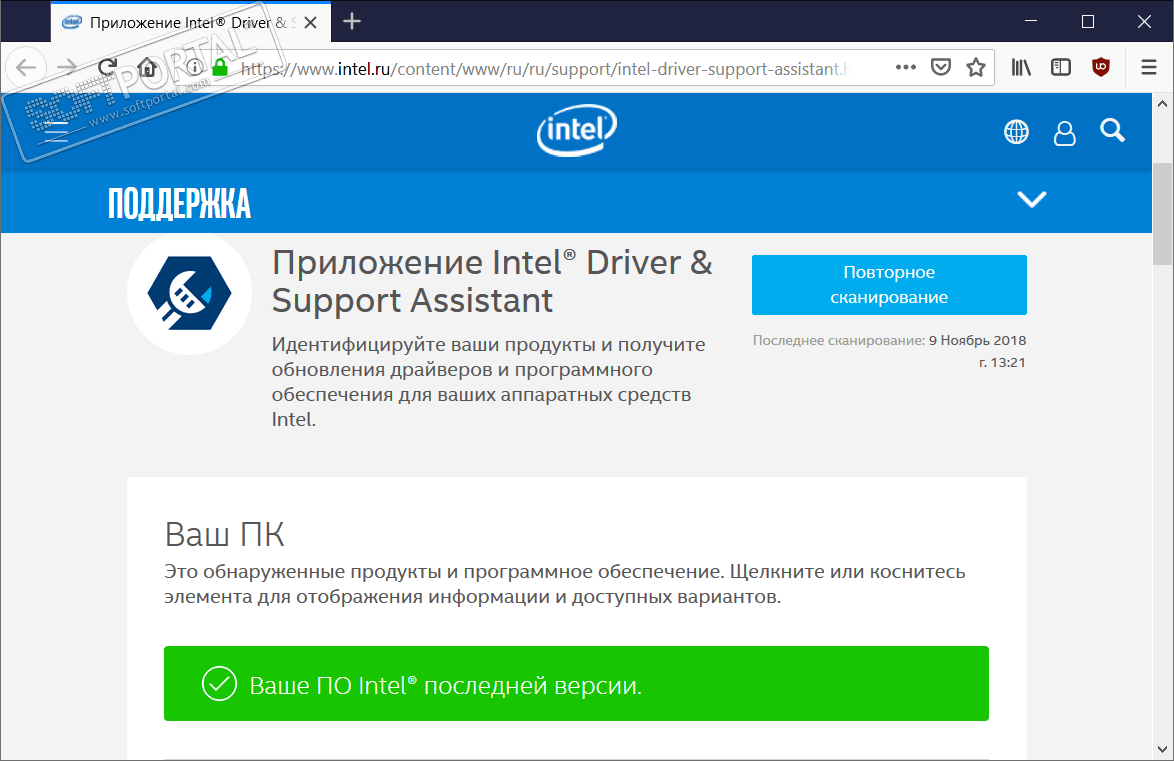Screen dimensions: 1174x761
Task: Open a new browser tab
Action: point(351,22)
